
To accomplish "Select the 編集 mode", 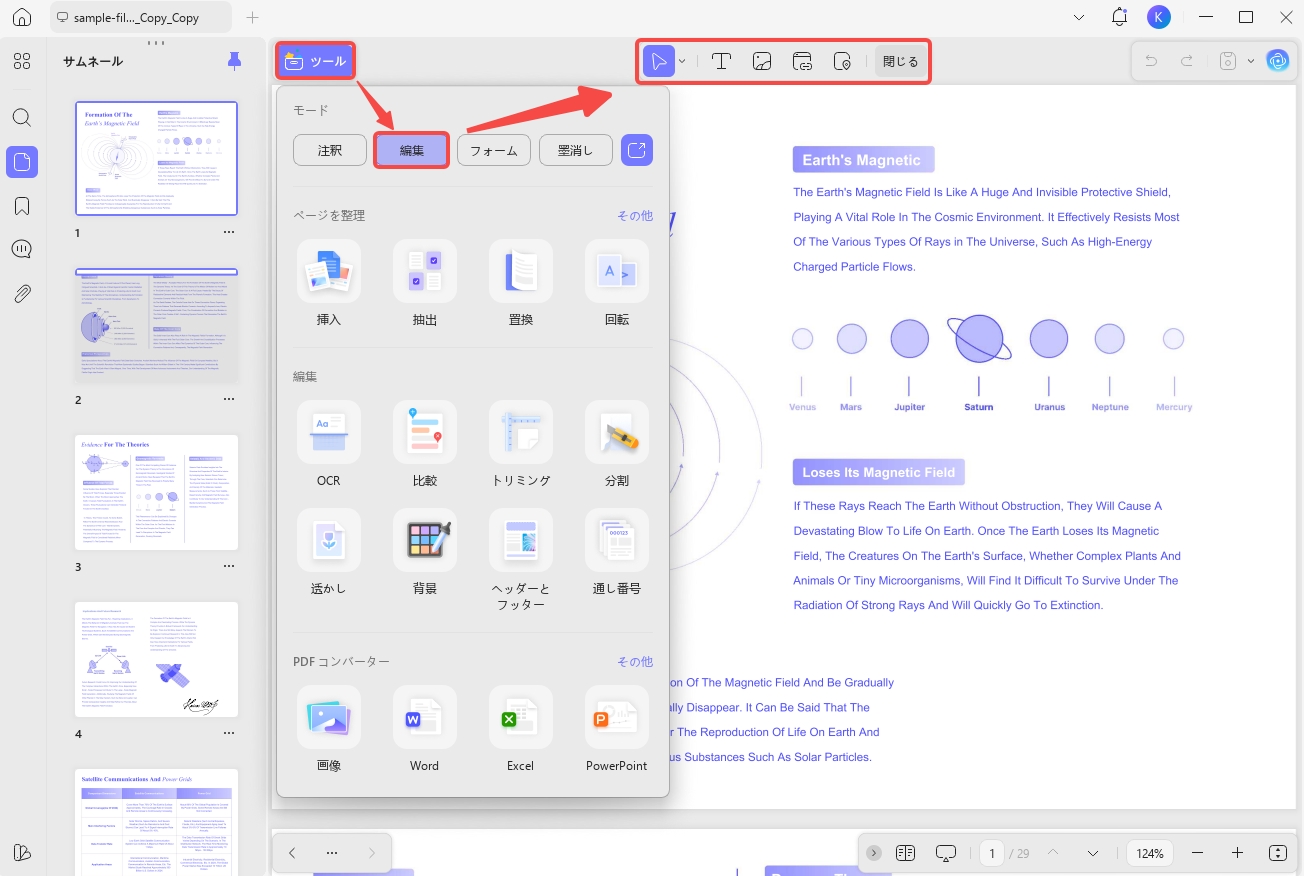I will pos(412,150).
